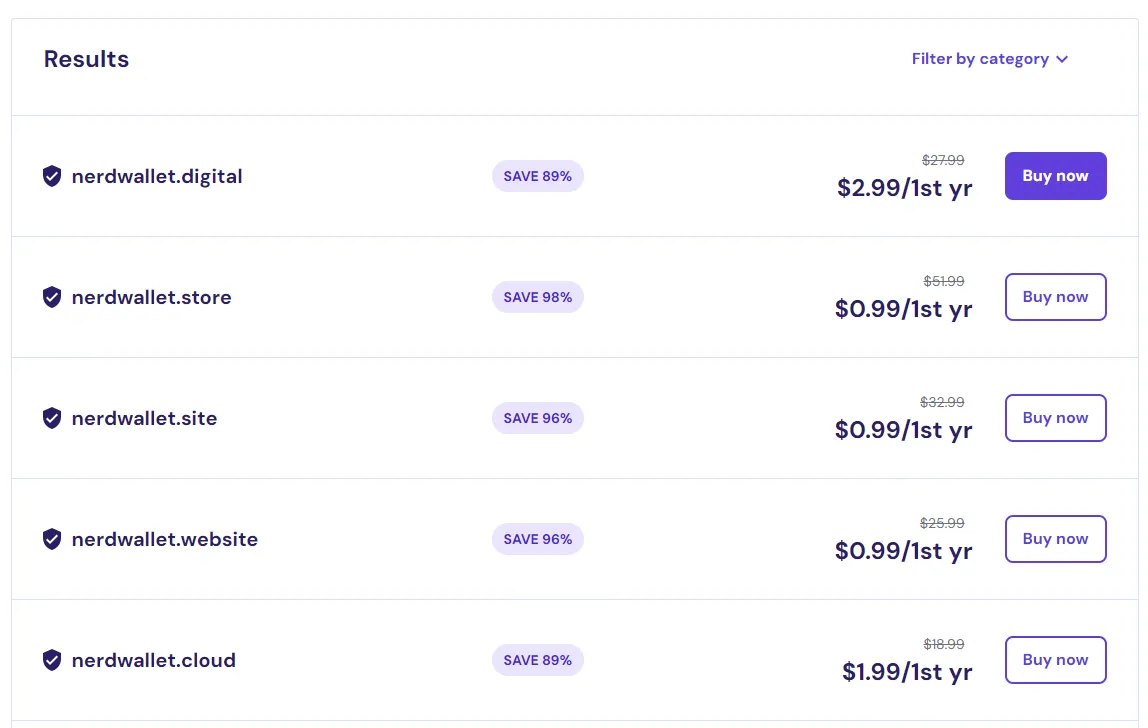
Task: Click the $1.99/1st yr price
Action: click(906, 672)
